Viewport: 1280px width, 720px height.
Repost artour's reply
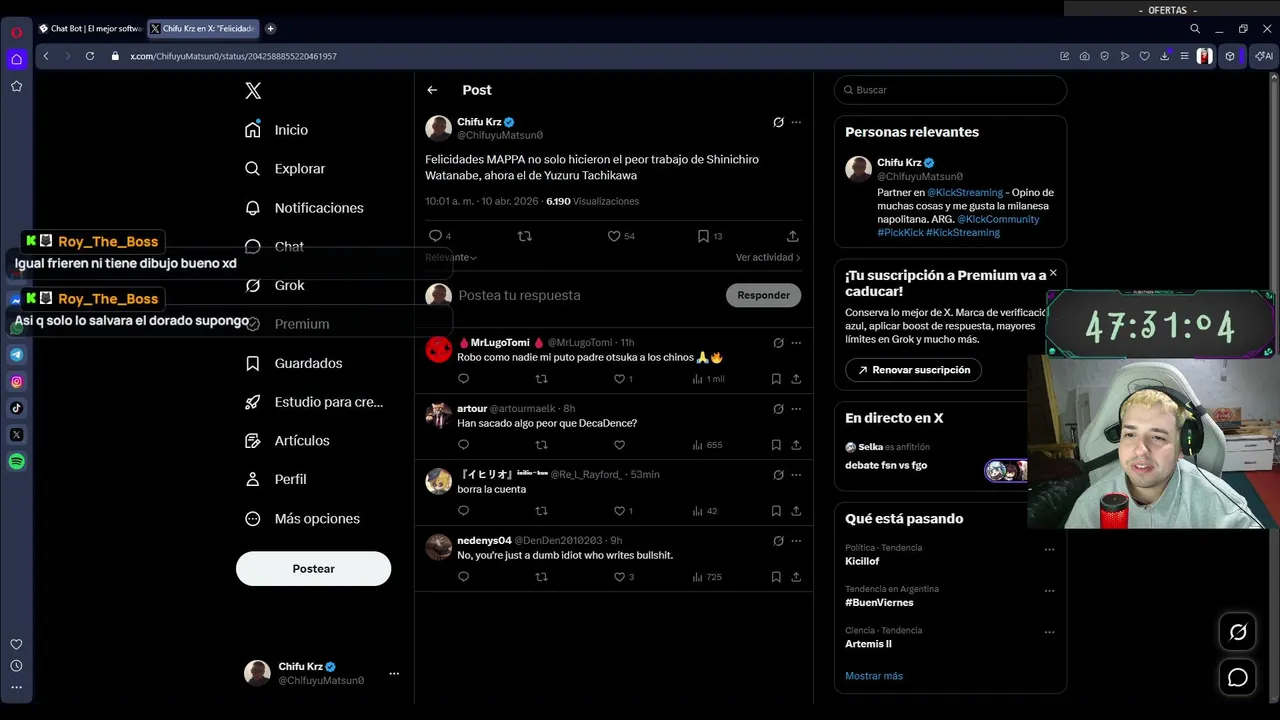541,445
